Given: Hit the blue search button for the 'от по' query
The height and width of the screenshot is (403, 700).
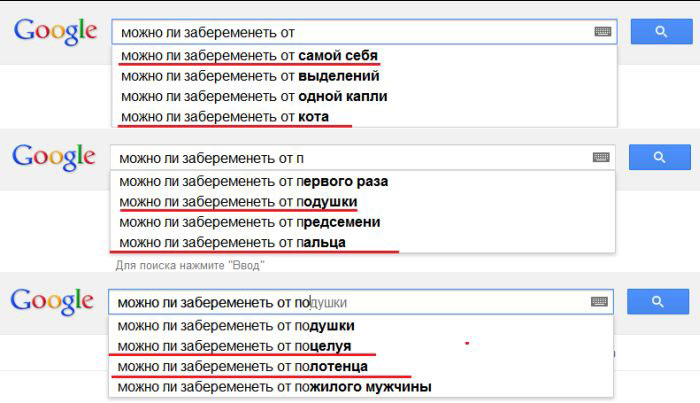Looking at the screenshot, I should point(660,301).
